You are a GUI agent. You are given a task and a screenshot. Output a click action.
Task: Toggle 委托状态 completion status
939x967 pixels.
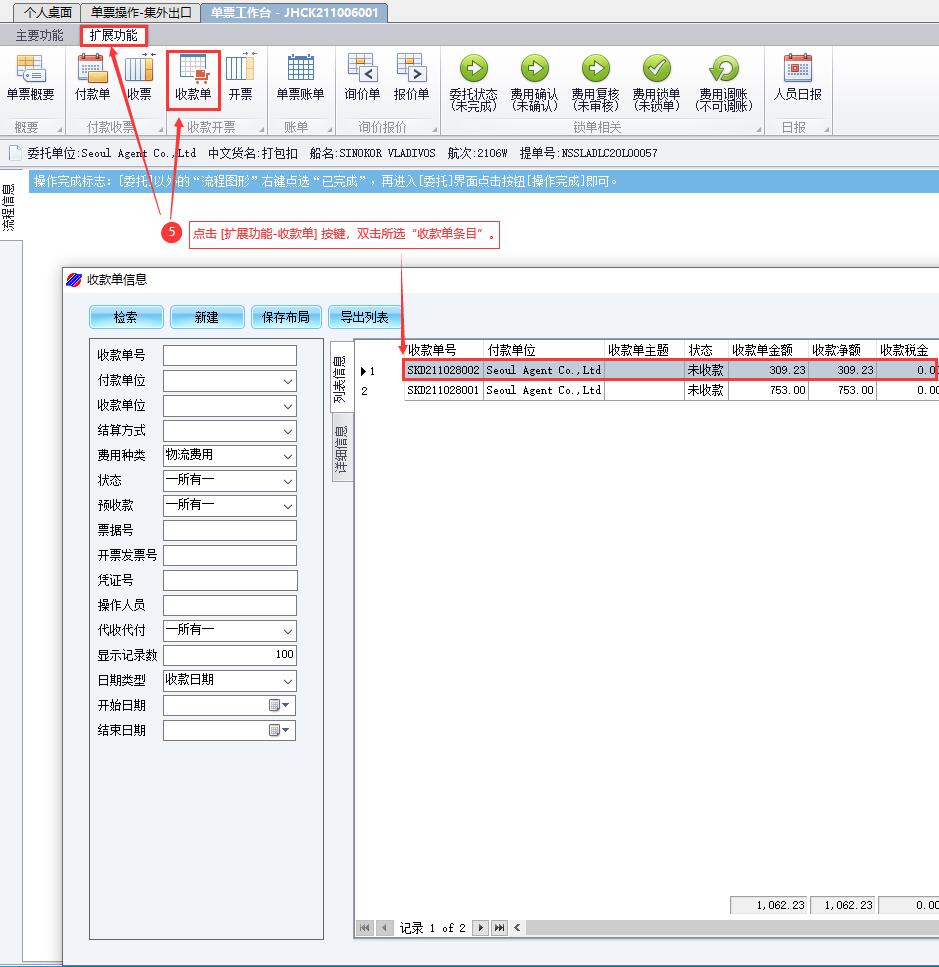point(473,81)
